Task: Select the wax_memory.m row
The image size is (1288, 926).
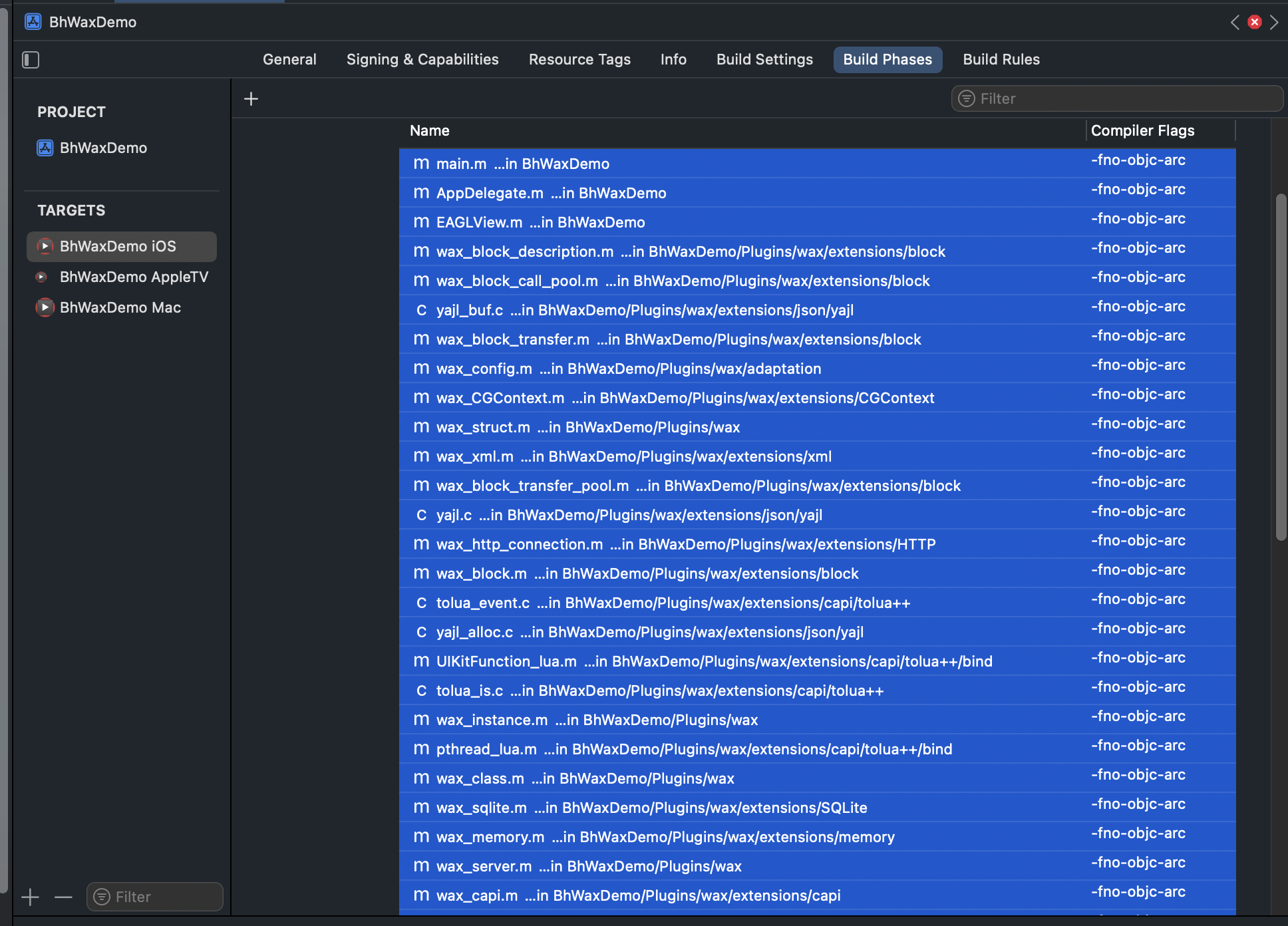Action: tap(817, 837)
